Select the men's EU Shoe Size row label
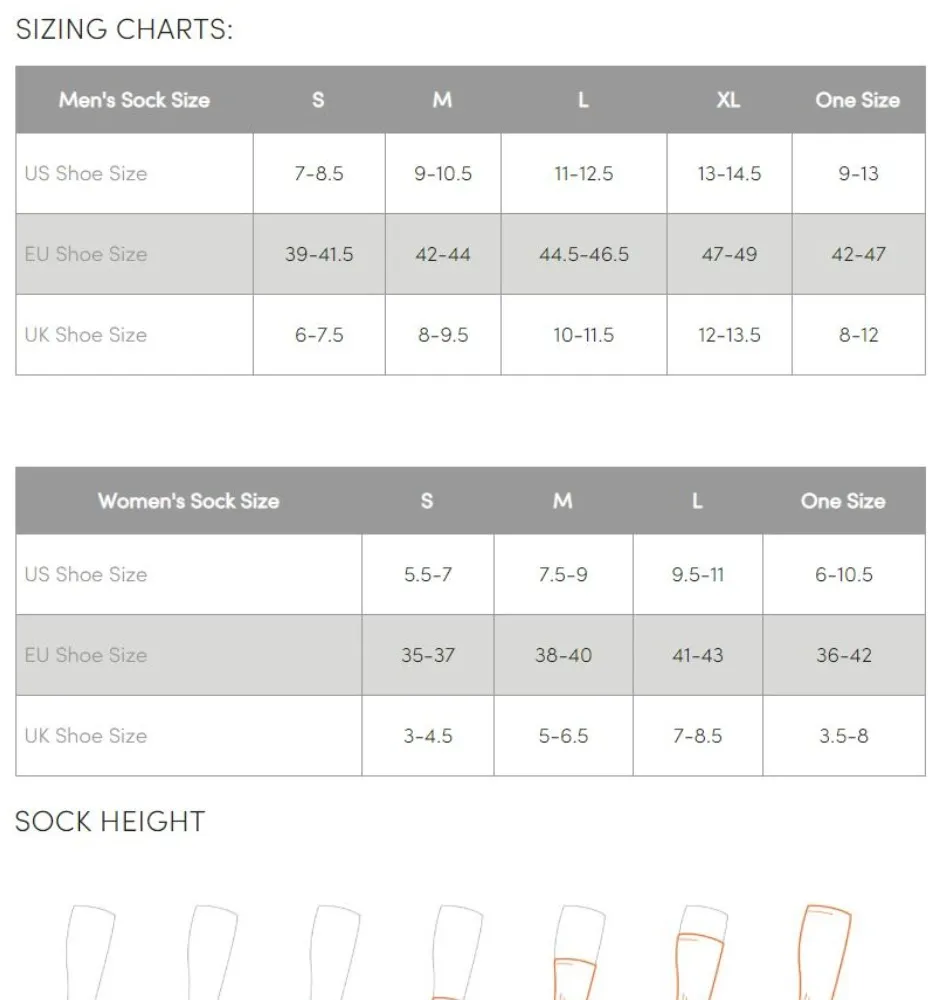Image resolution: width=937 pixels, height=1000 pixels. click(x=86, y=254)
